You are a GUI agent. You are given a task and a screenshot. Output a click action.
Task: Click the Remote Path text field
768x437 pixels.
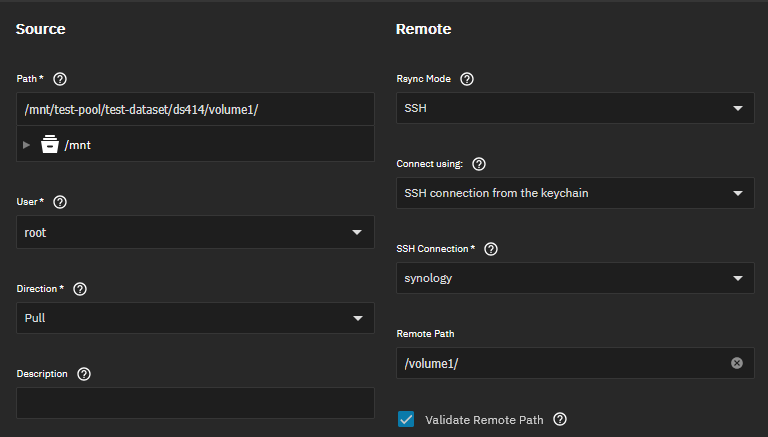click(560, 363)
